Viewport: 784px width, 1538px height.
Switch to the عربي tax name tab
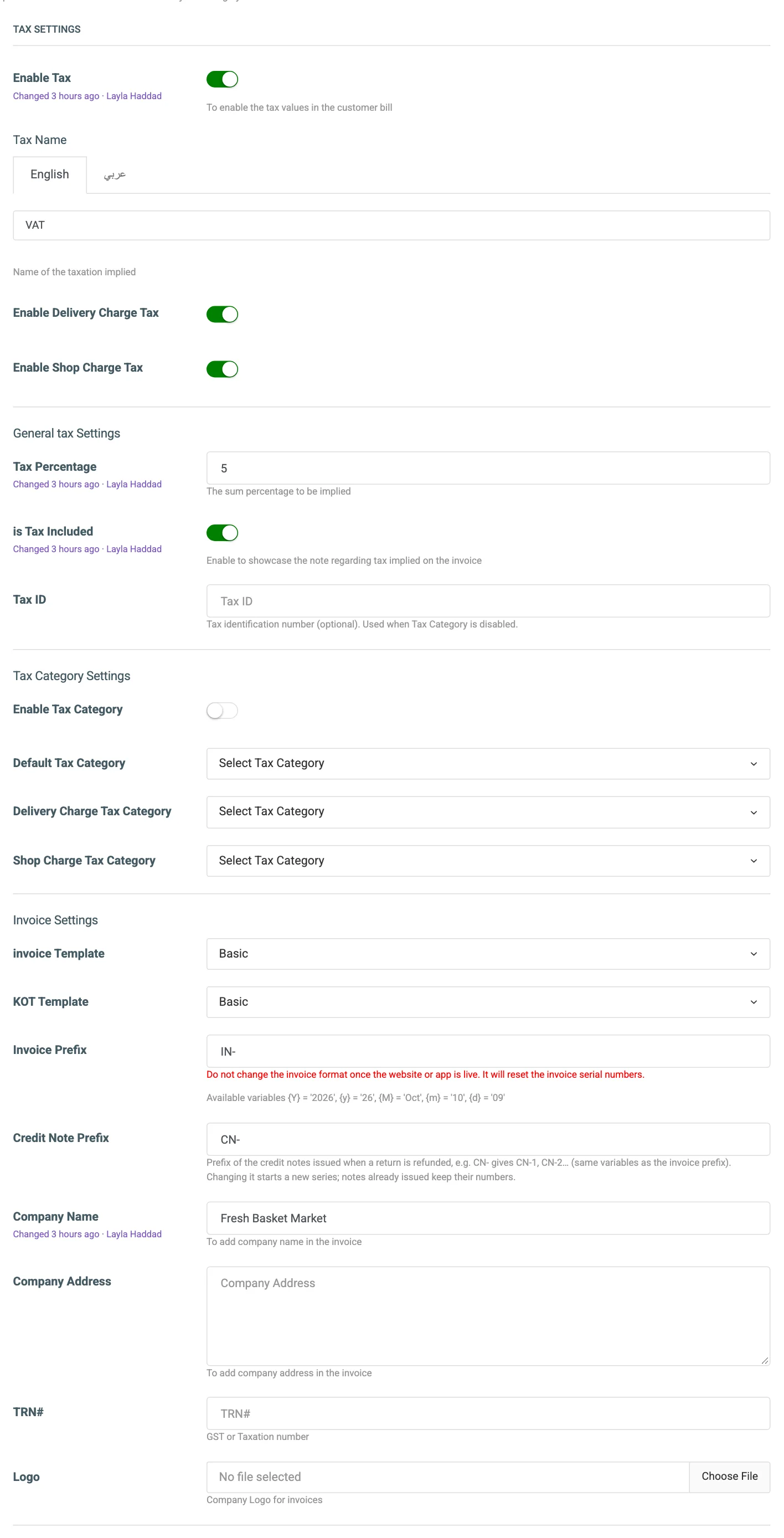click(x=115, y=174)
